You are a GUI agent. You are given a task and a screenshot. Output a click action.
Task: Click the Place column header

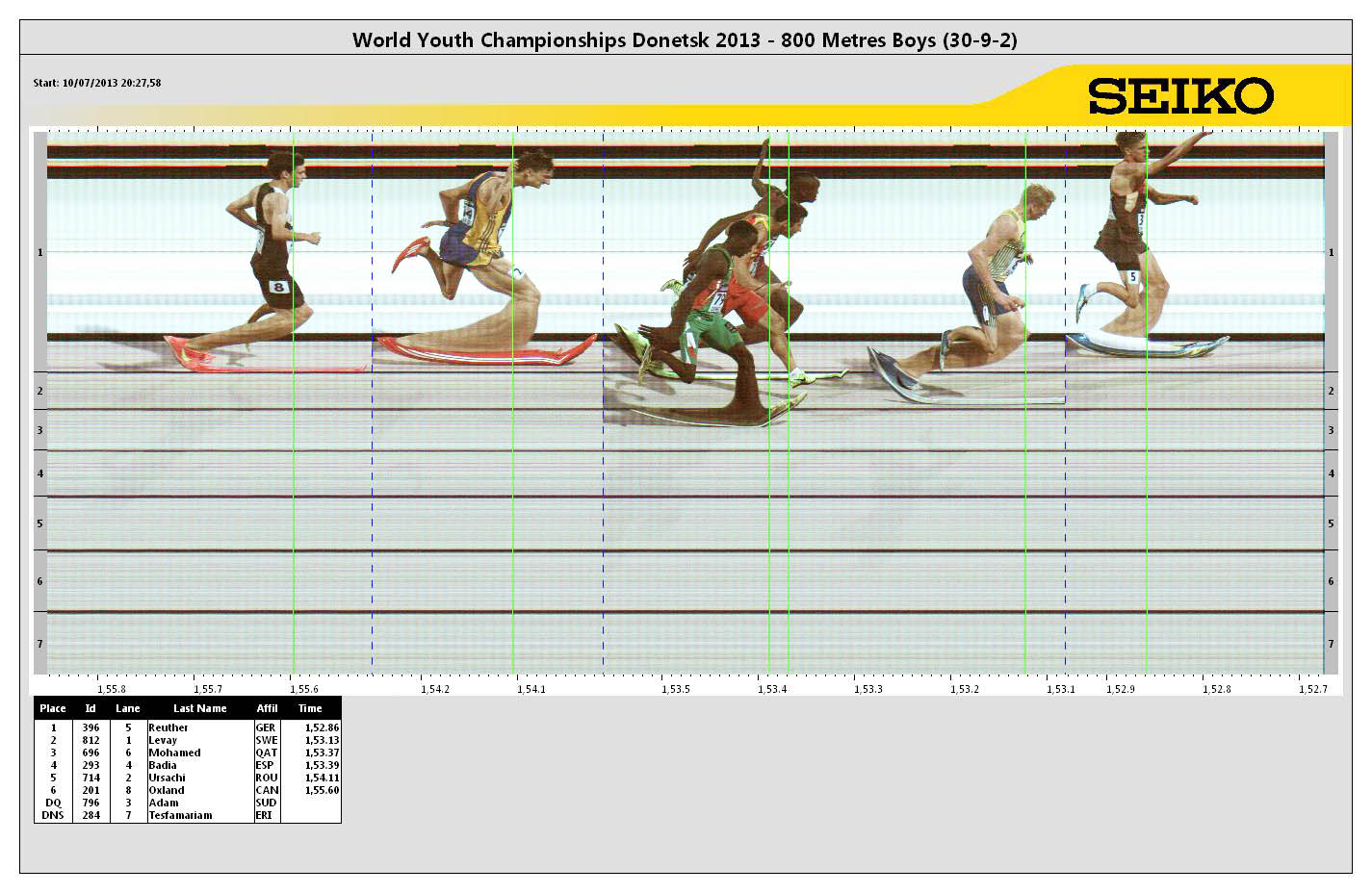(x=53, y=708)
